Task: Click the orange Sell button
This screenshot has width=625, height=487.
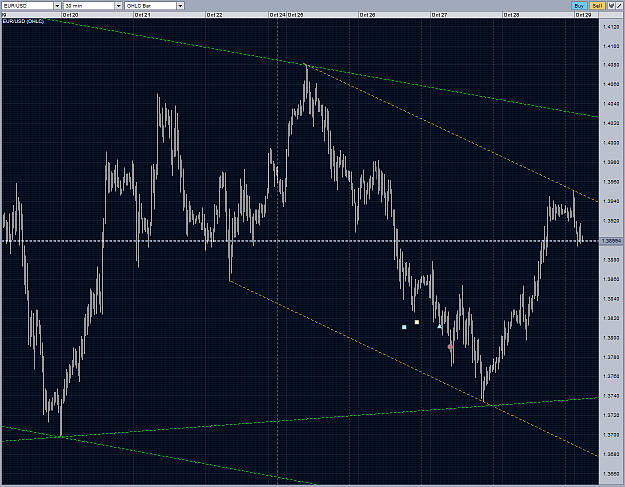Action: pyautogui.click(x=597, y=6)
